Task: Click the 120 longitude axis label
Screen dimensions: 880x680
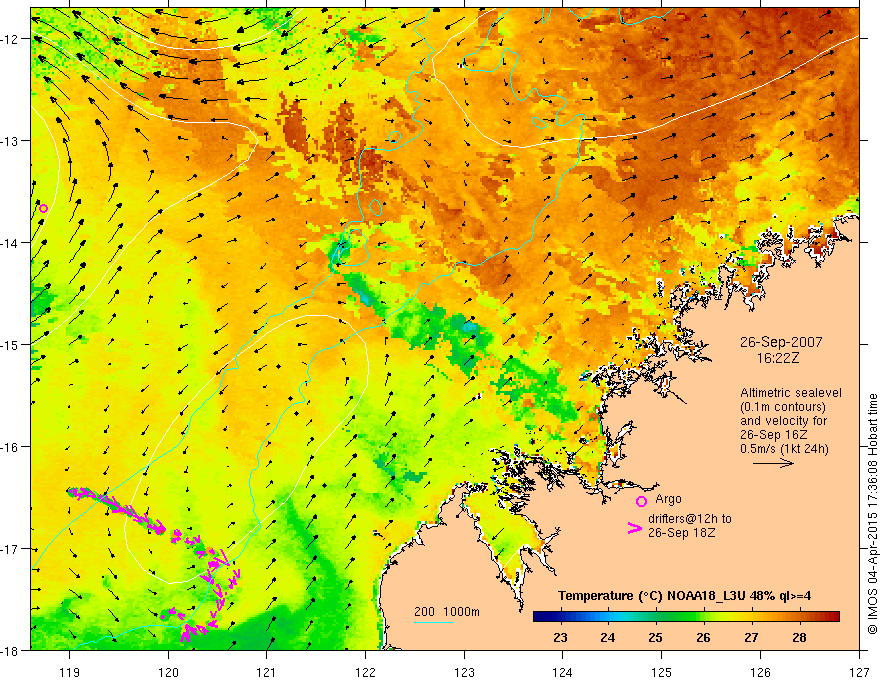Action: (168, 672)
